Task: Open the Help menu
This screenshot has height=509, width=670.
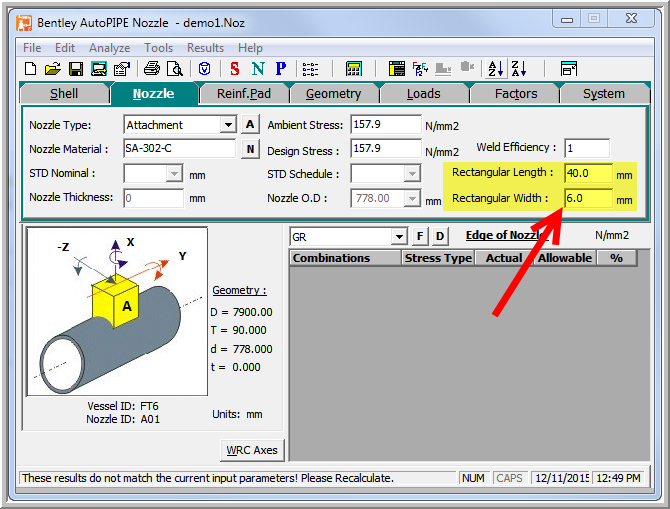Action: tap(250, 48)
